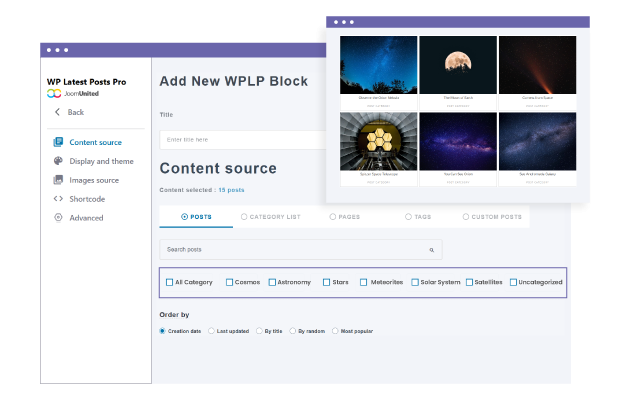Go back using the Back arrow

tap(58, 112)
